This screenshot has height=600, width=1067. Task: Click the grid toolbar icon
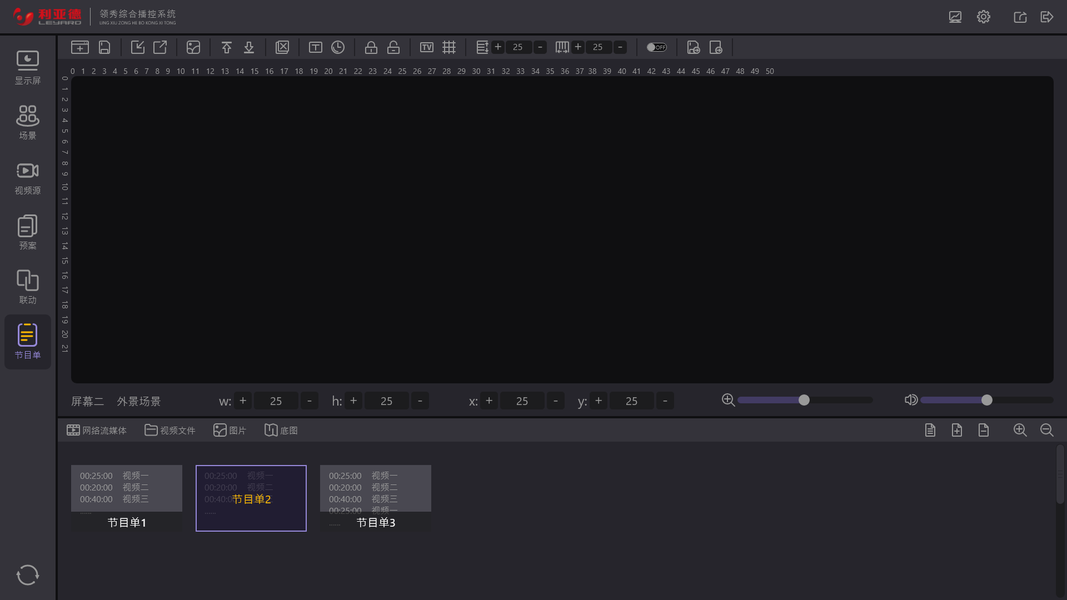pyautogui.click(x=449, y=47)
